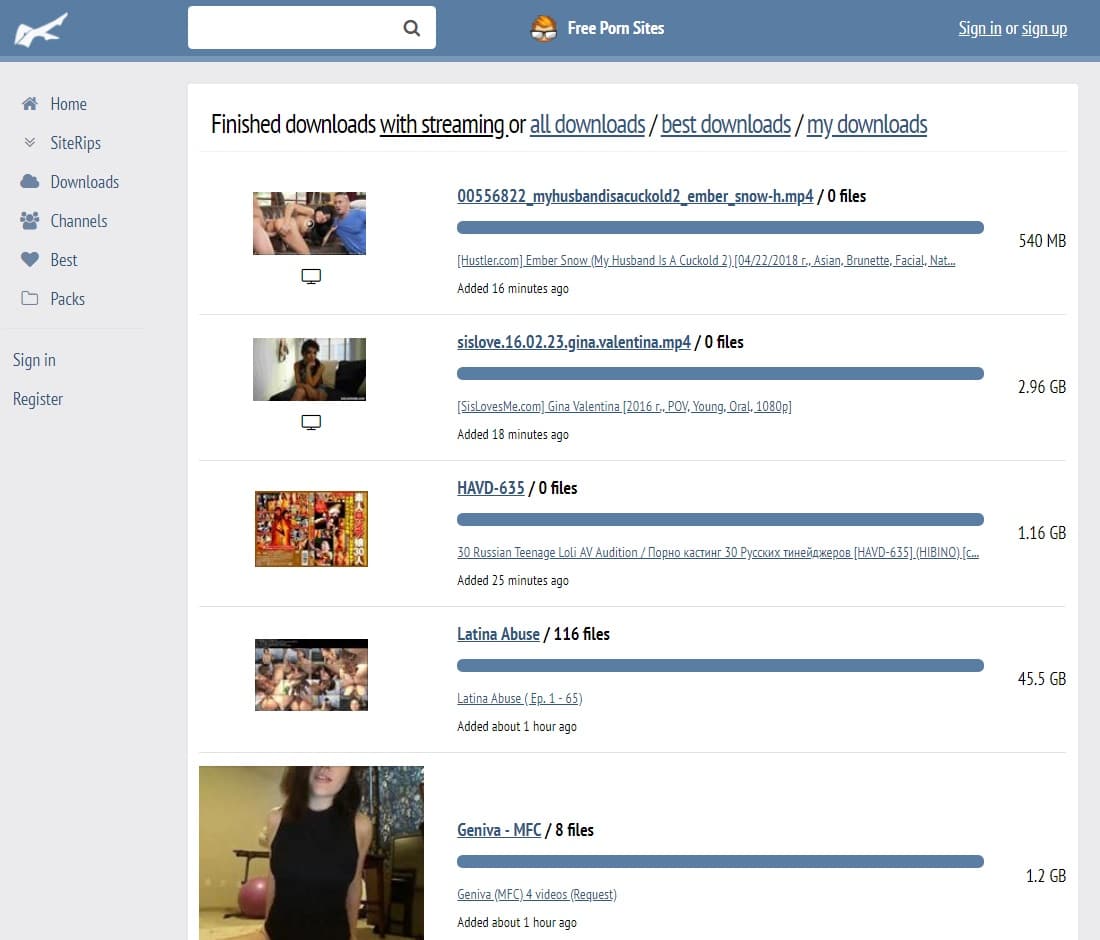The image size is (1100, 940).
Task: Click the Packs folder icon
Action: pyautogui.click(x=30, y=299)
